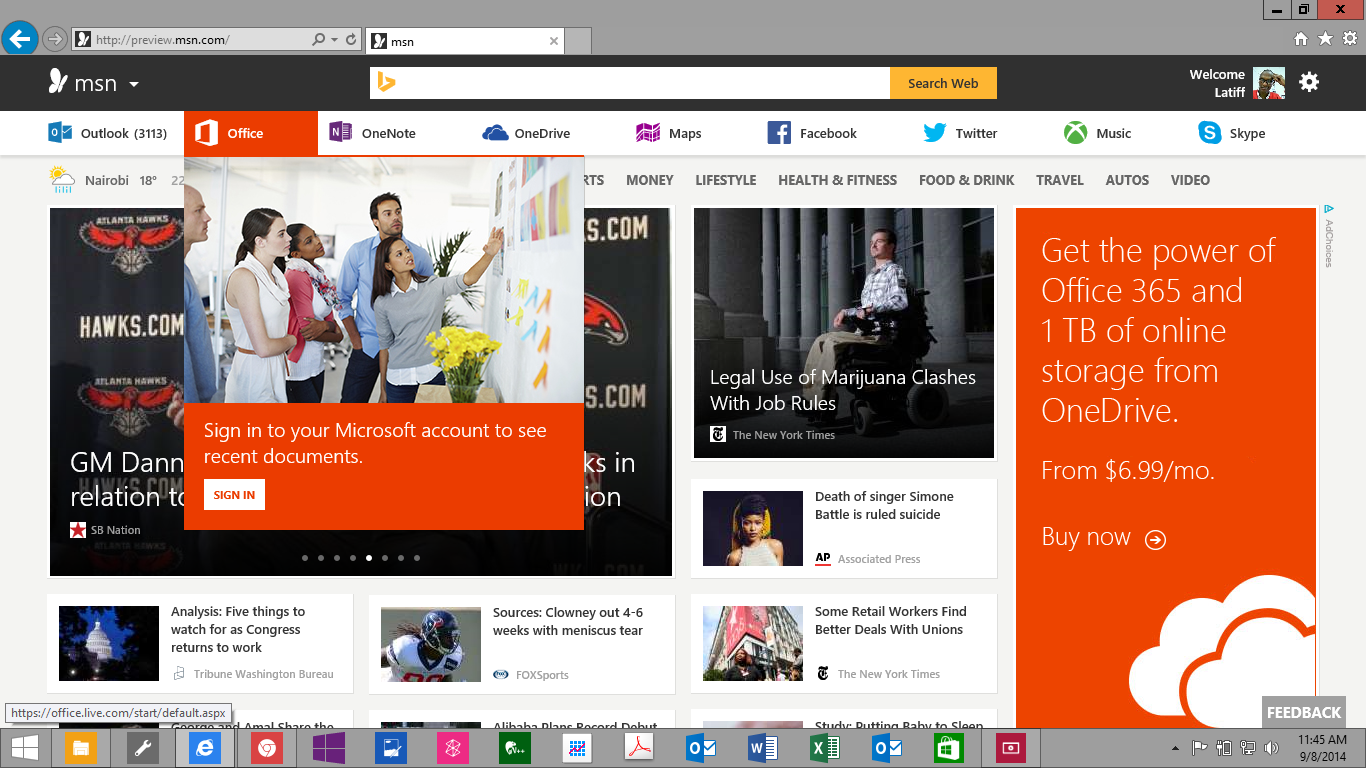Open File Explorer from the taskbar

pos(81,748)
